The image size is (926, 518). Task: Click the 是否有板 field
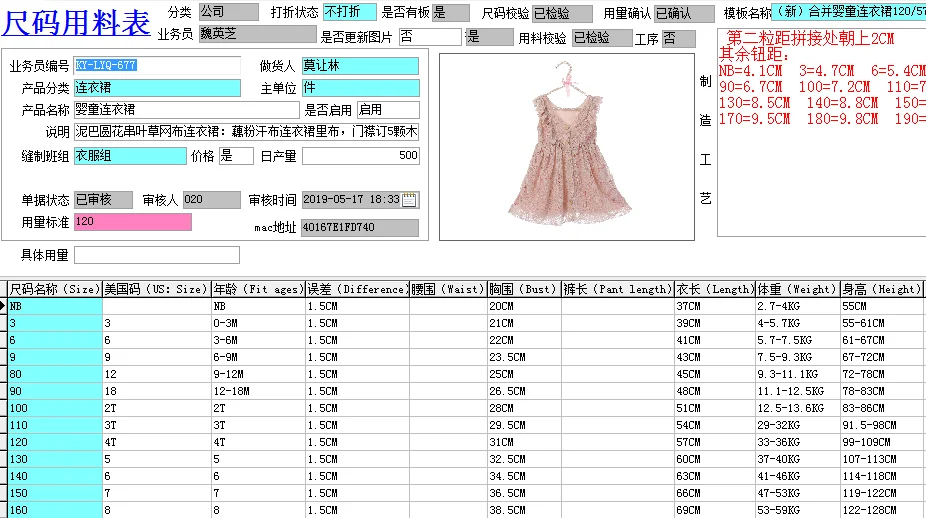pyautogui.click(x=451, y=12)
